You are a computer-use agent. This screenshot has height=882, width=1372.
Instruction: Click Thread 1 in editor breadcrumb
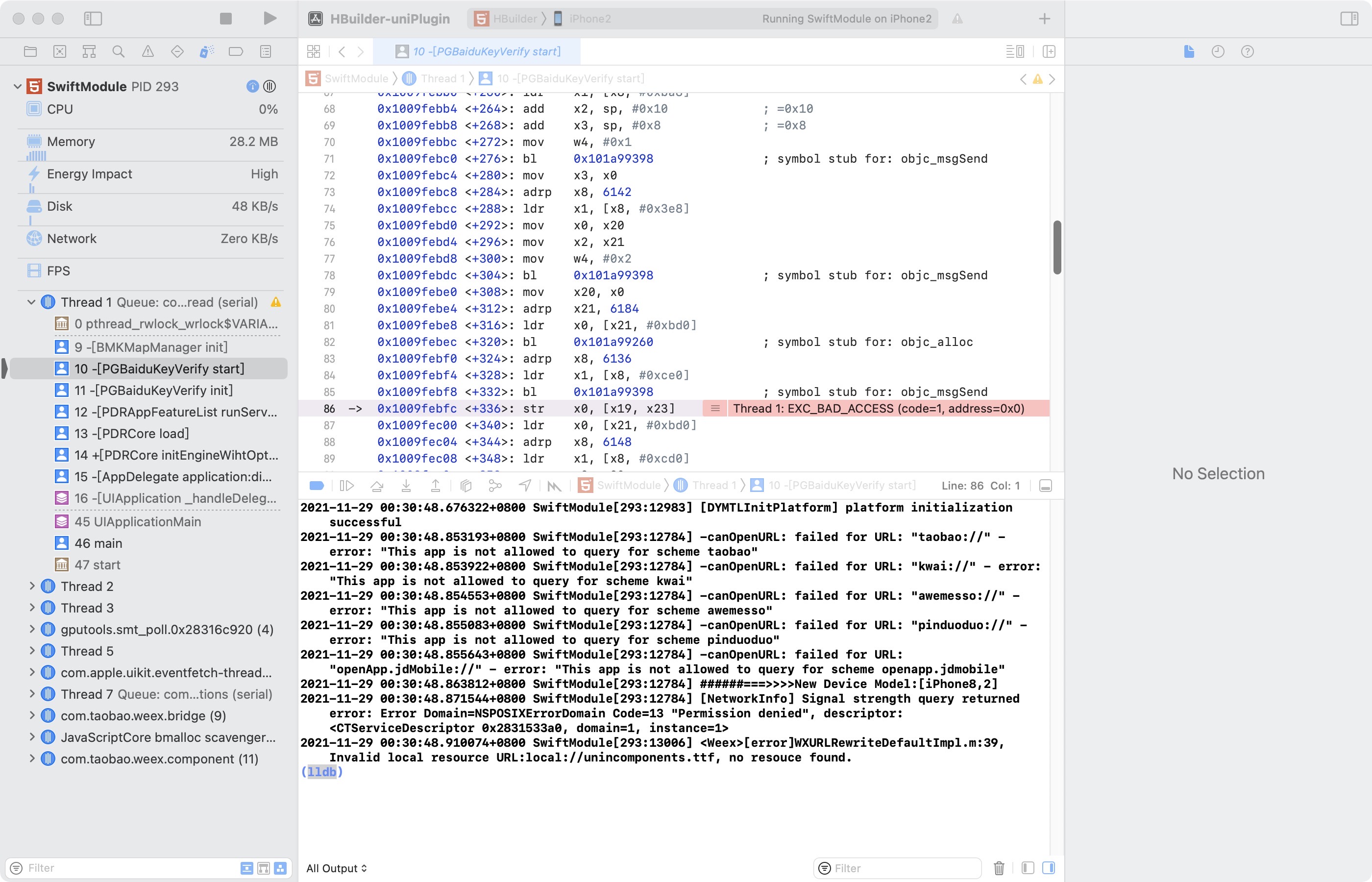point(442,78)
